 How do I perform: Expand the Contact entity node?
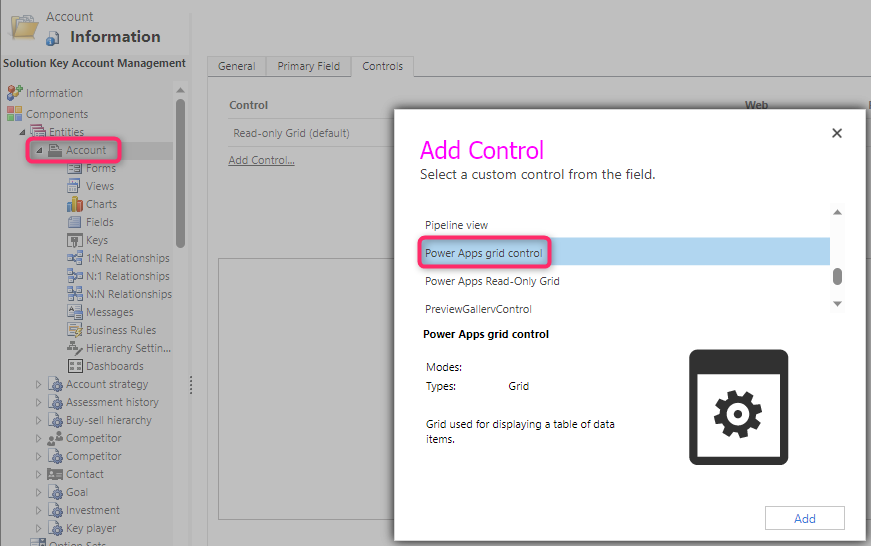pos(38,474)
